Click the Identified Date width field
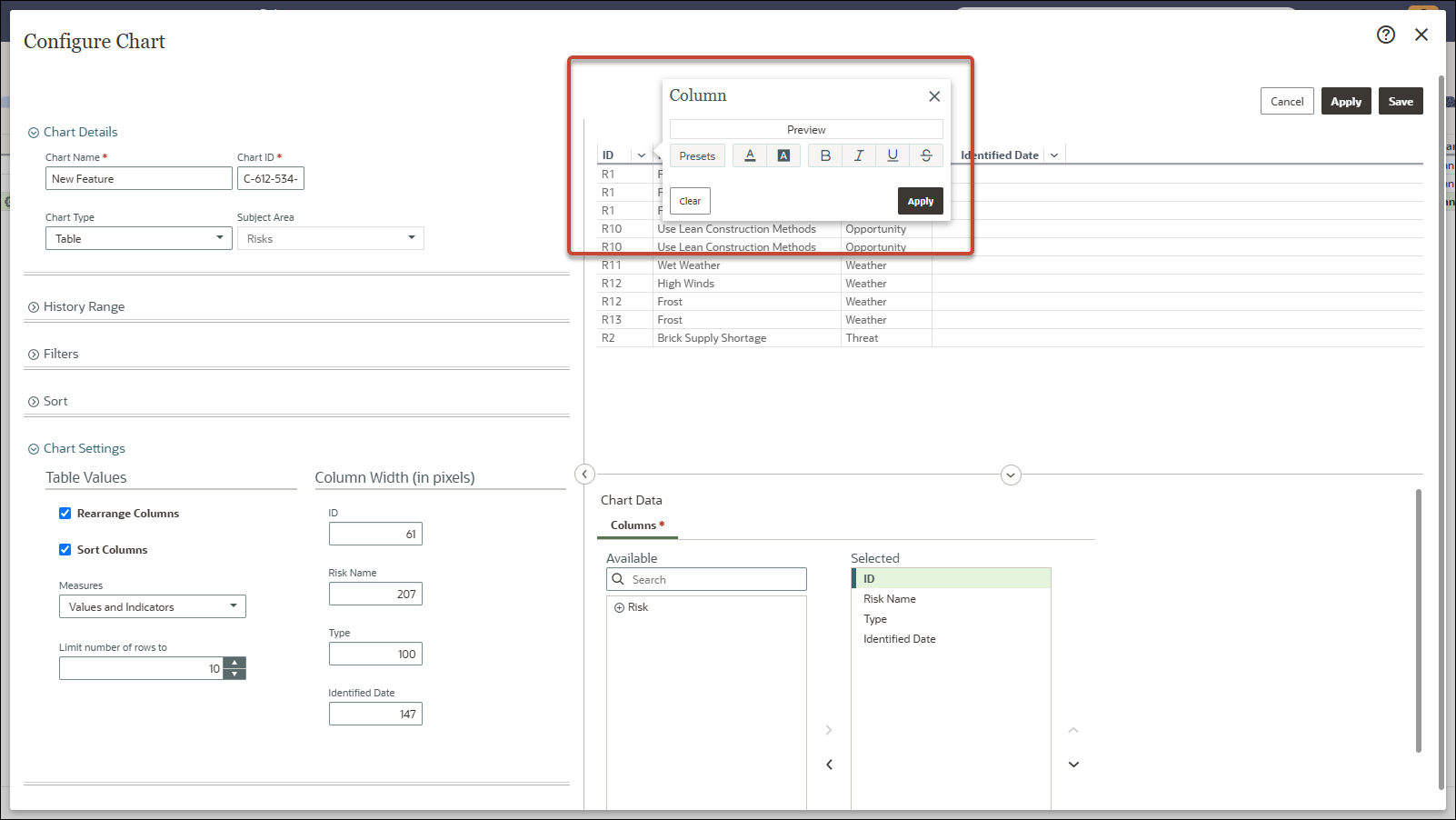 pos(375,714)
